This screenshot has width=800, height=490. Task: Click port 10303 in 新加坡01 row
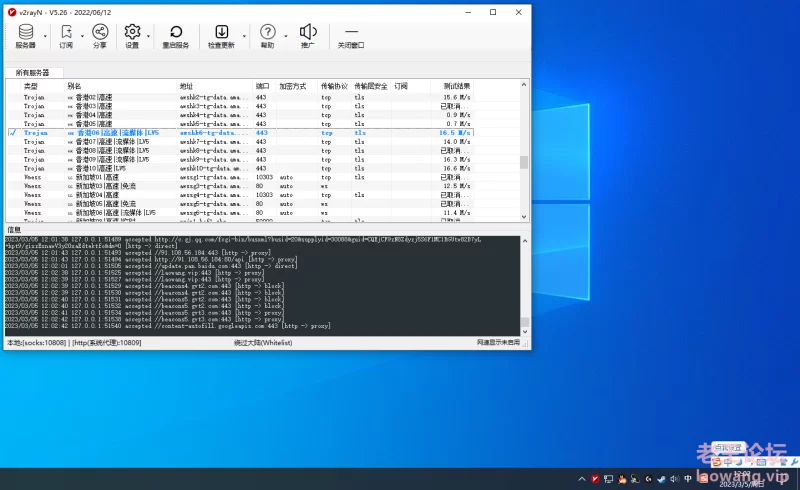click(264, 177)
